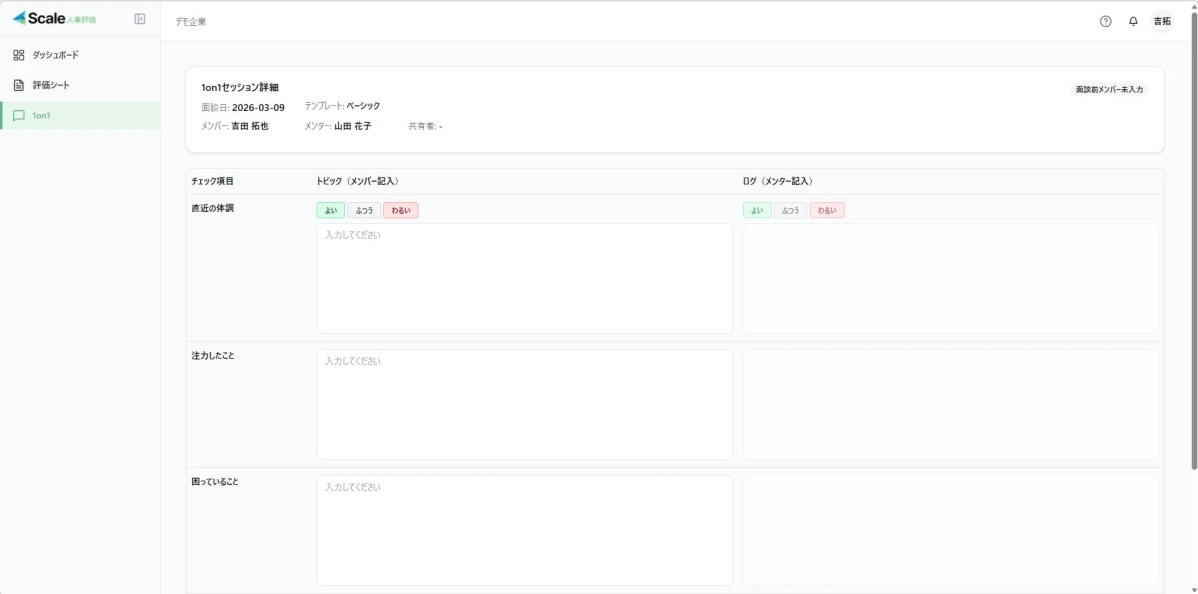Click the ダッシュボード grid icon
Screen dimensions: 1198x594
[x=19, y=55]
